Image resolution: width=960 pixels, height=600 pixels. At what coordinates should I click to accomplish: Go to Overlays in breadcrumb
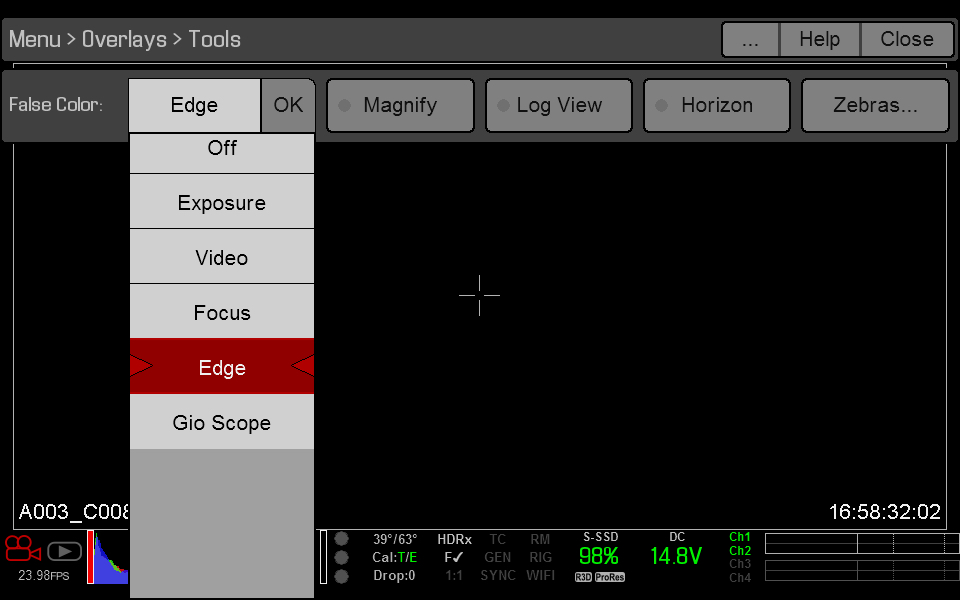click(124, 39)
